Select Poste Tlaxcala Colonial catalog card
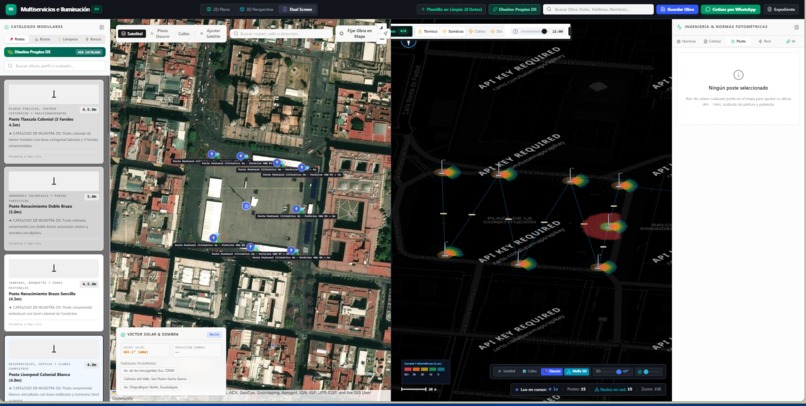806x406 pixels. (x=53, y=121)
